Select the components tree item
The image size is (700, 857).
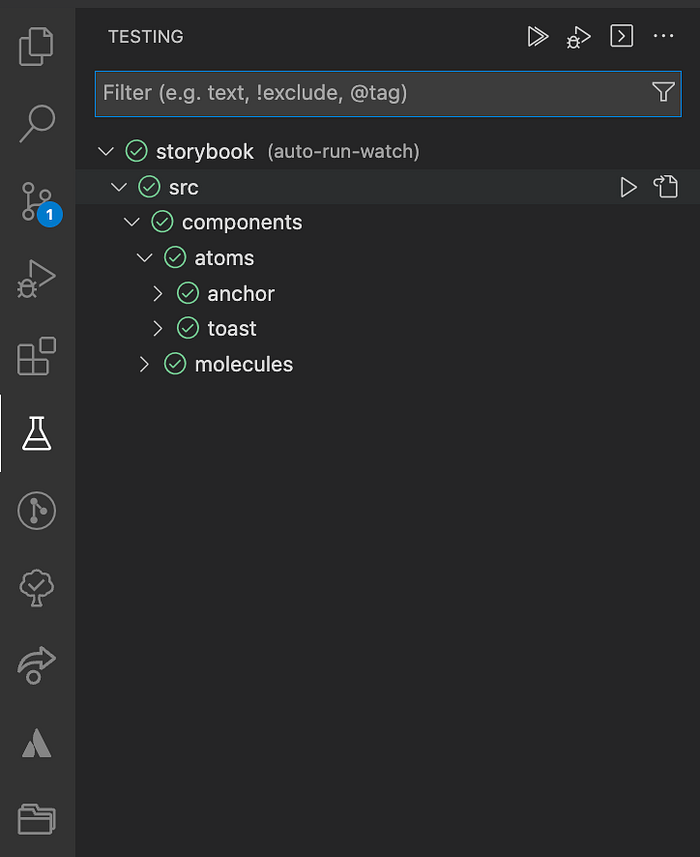pos(241,222)
